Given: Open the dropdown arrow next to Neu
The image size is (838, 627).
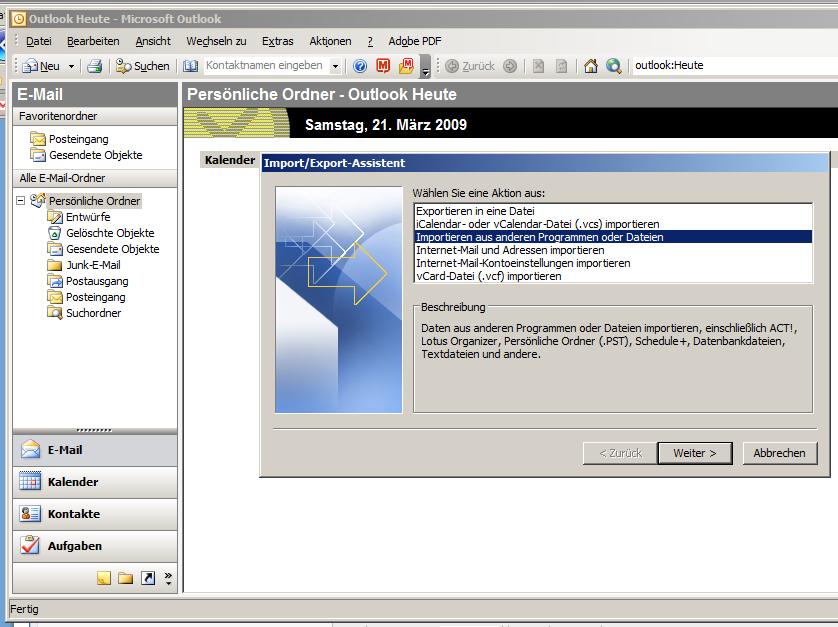Looking at the screenshot, I should click(x=71, y=66).
